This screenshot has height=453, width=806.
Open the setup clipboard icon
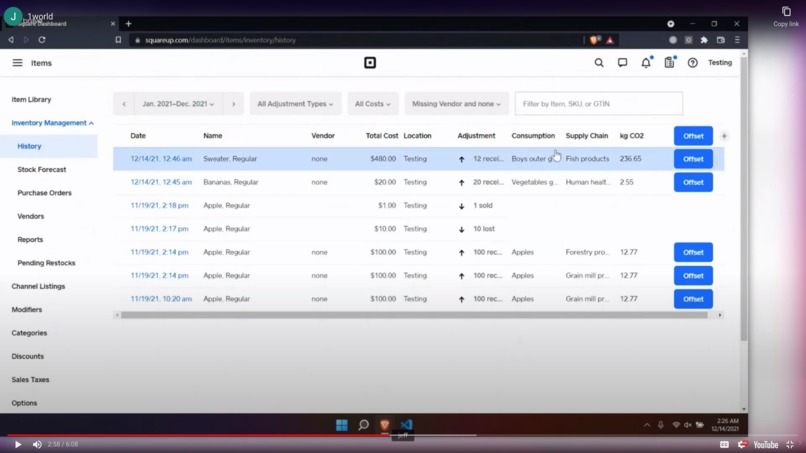[669, 63]
